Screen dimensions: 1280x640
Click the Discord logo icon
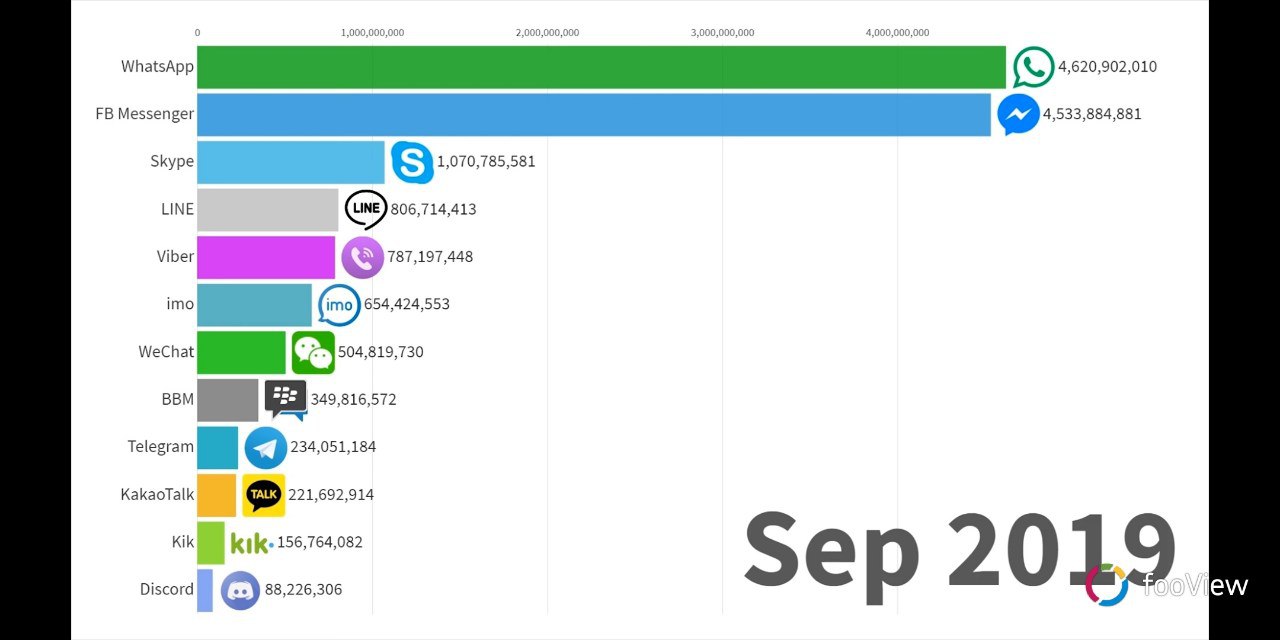point(240,590)
